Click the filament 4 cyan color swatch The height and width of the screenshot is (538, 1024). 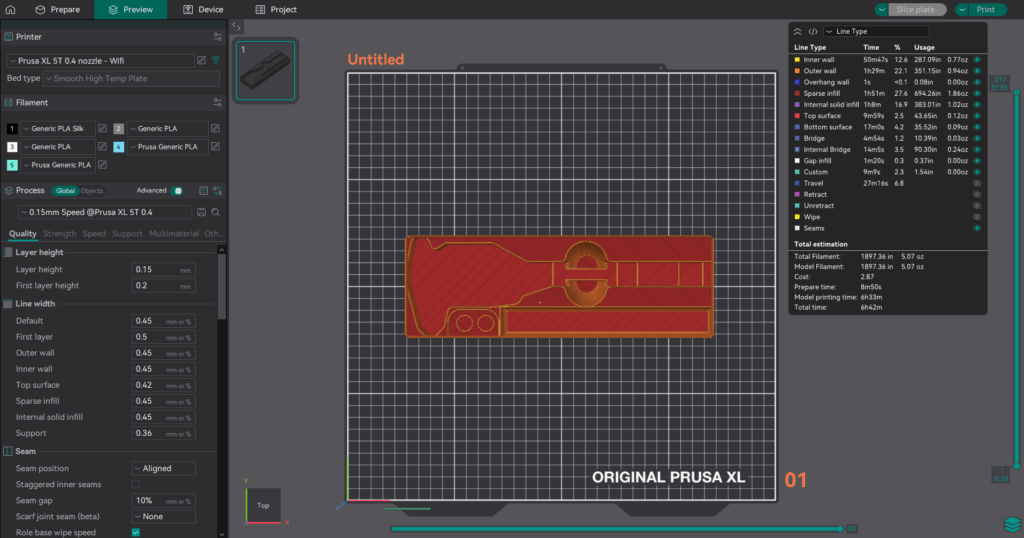click(118, 147)
